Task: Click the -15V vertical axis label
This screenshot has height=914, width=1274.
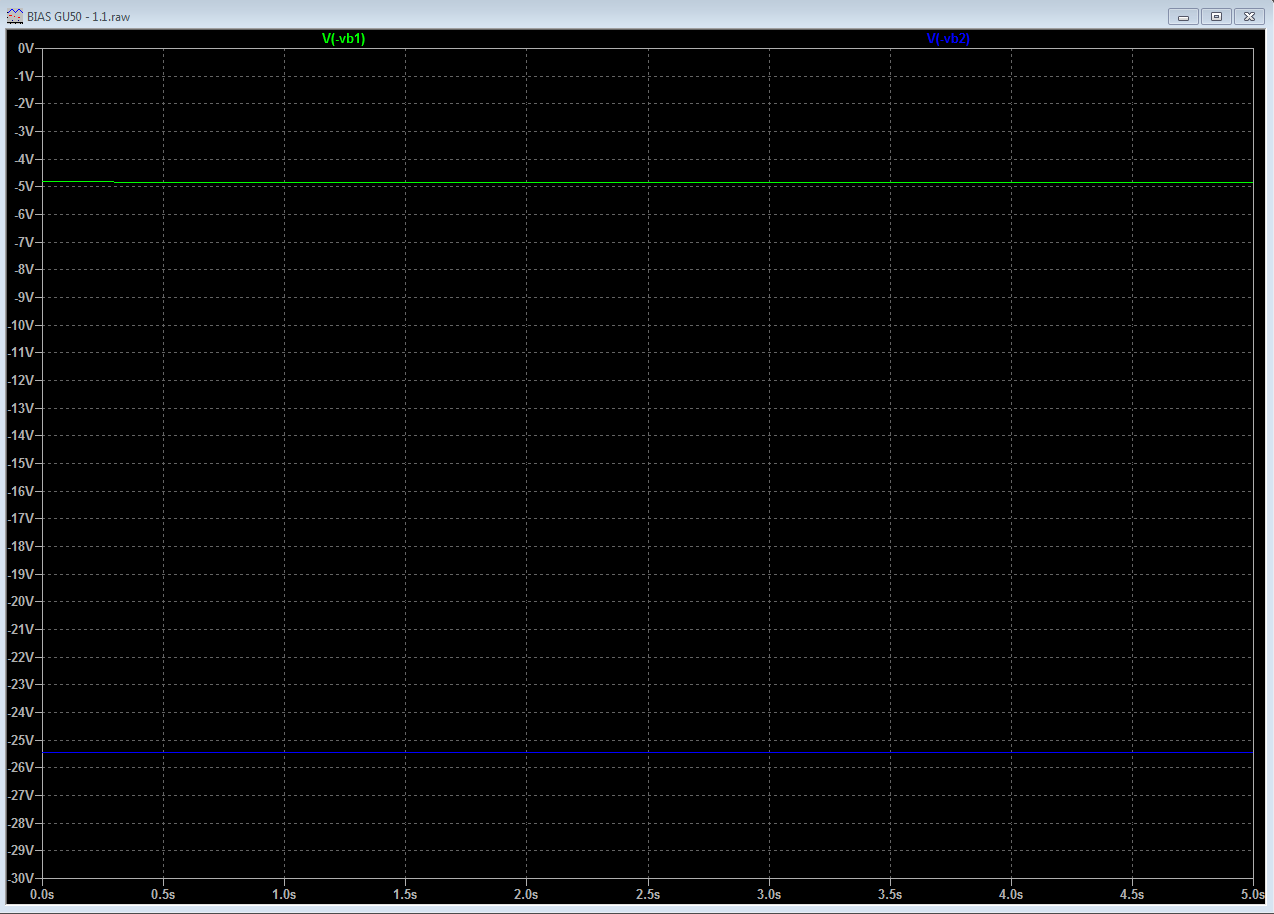Action: (22, 463)
